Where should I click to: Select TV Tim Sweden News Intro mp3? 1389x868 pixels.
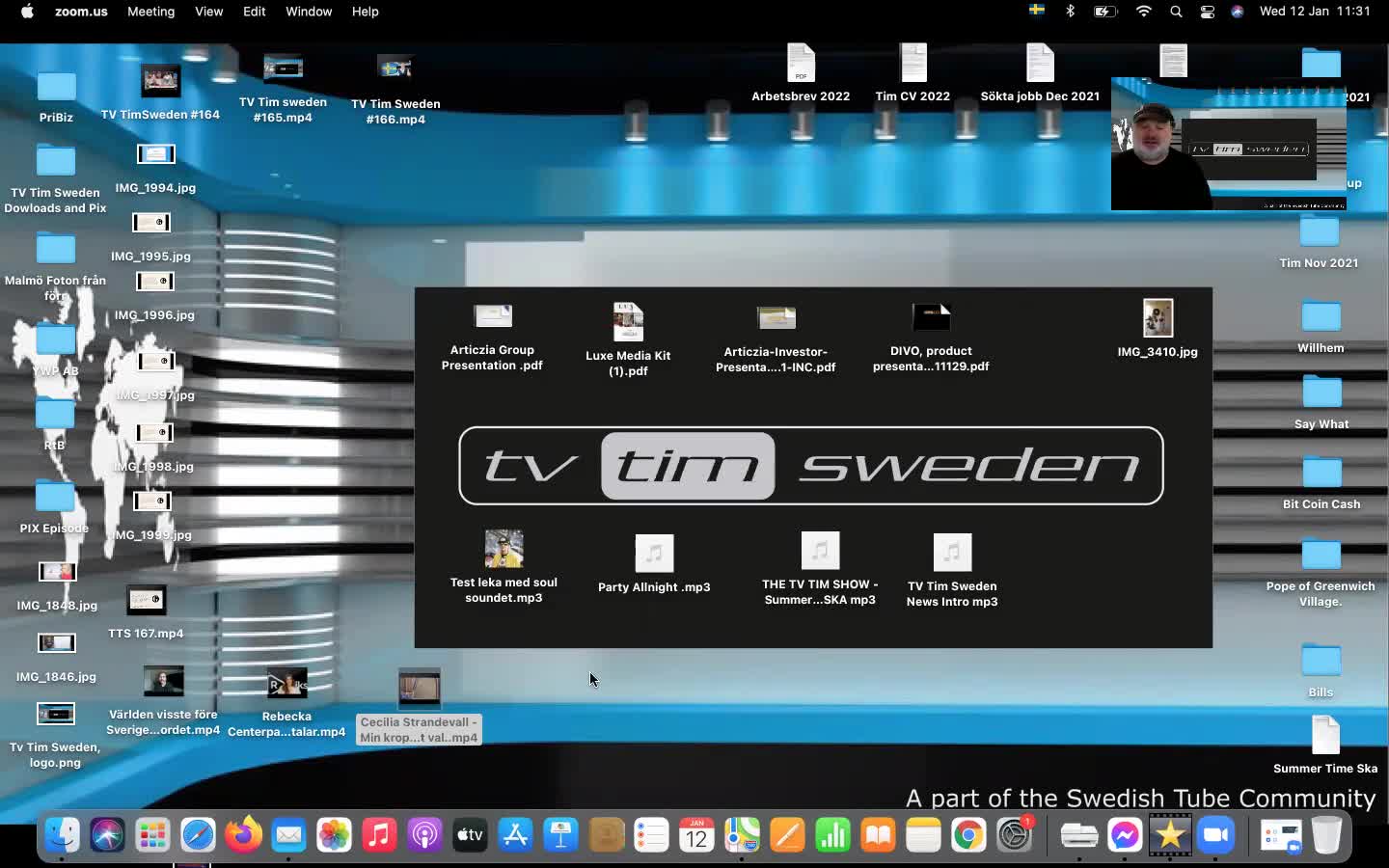(952, 571)
